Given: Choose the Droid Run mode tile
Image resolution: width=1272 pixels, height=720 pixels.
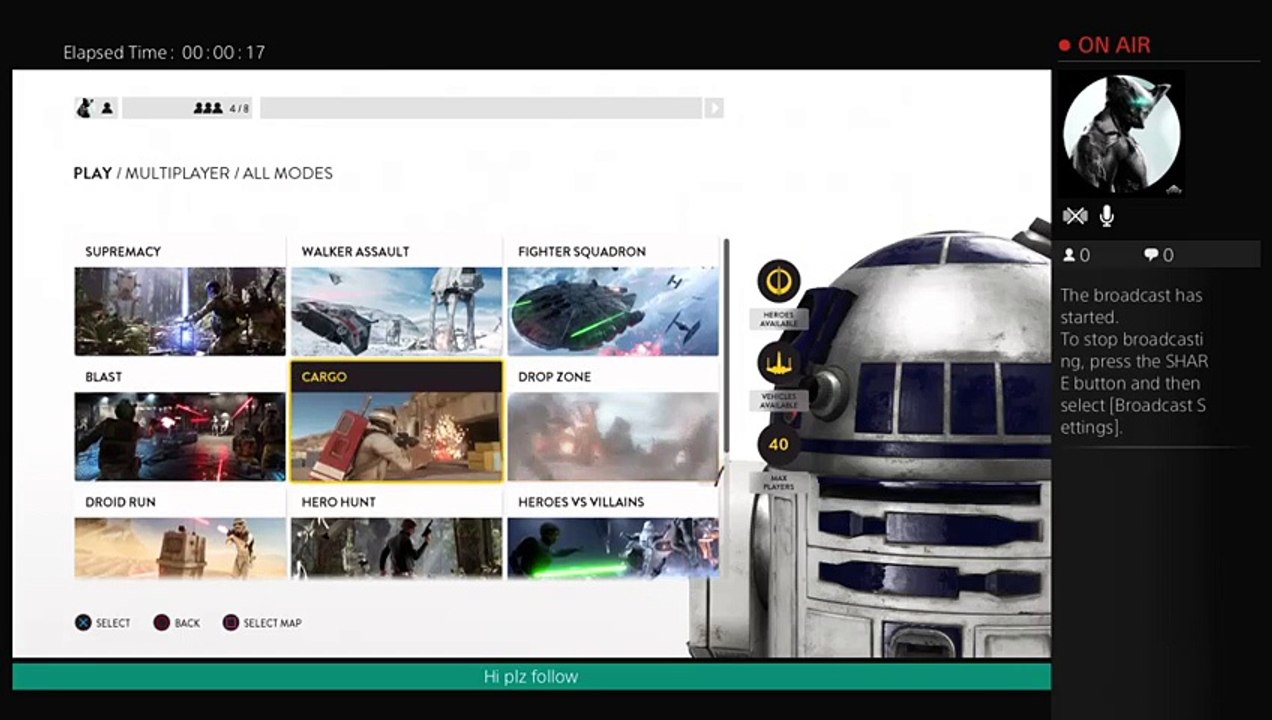Looking at the screenshot, I should pos(180,534).
